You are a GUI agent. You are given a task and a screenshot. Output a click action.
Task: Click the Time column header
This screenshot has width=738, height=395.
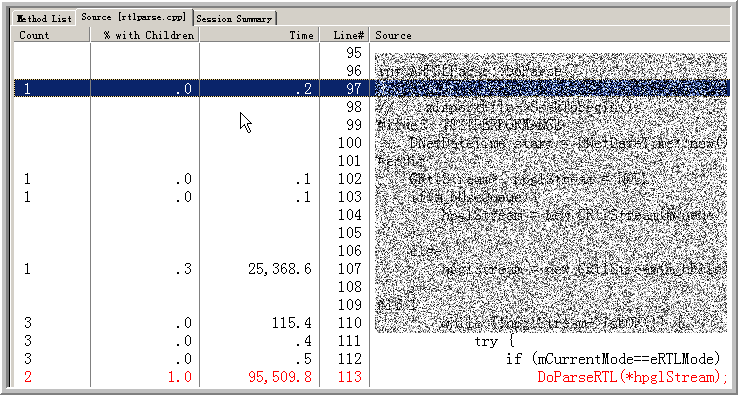[x=259, y=35]
